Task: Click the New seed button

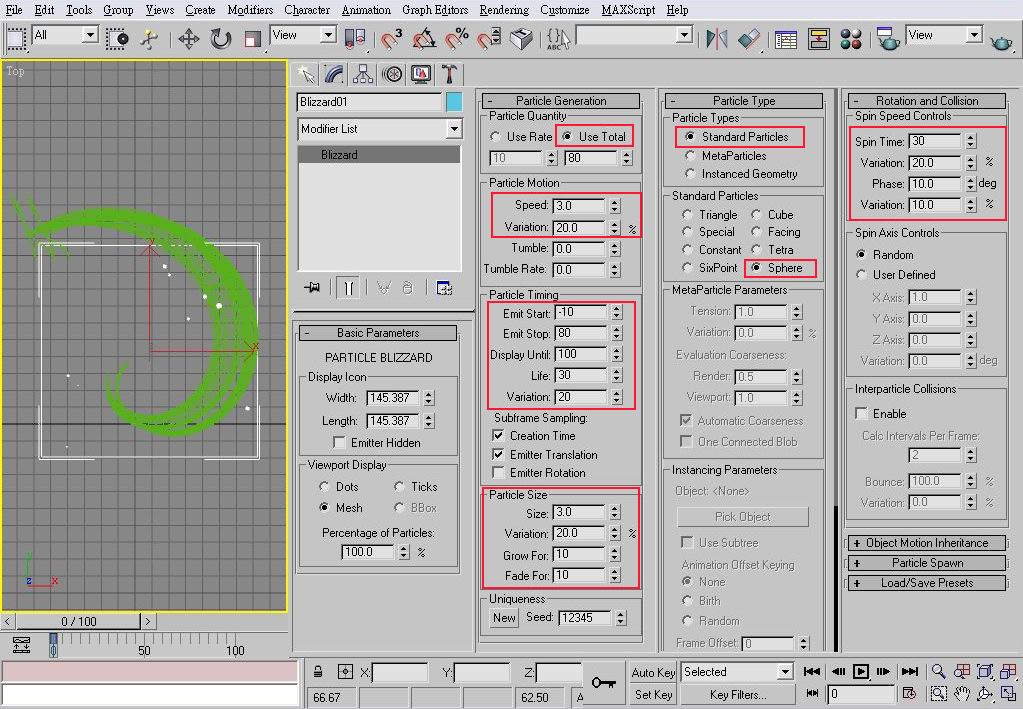Action: point(504,617)
